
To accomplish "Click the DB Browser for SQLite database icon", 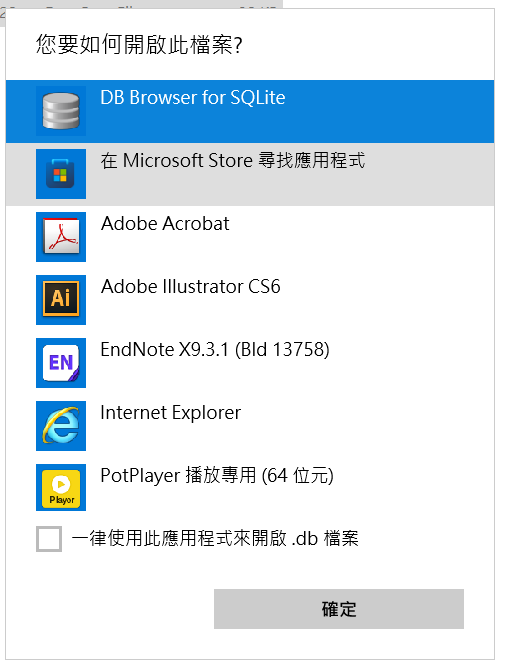I will 61,111.
